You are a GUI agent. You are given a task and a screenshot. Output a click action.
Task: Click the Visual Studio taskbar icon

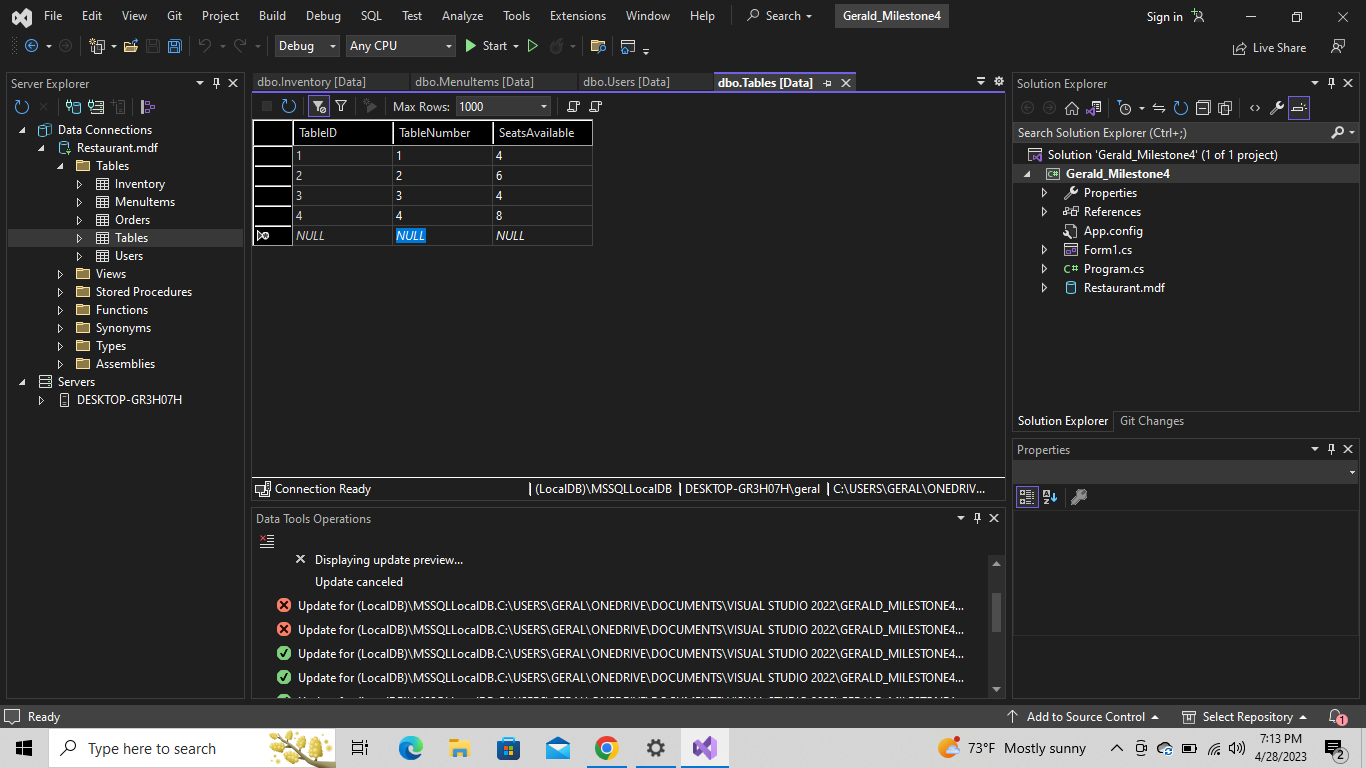pyautogui.click(x=705, y=747)
